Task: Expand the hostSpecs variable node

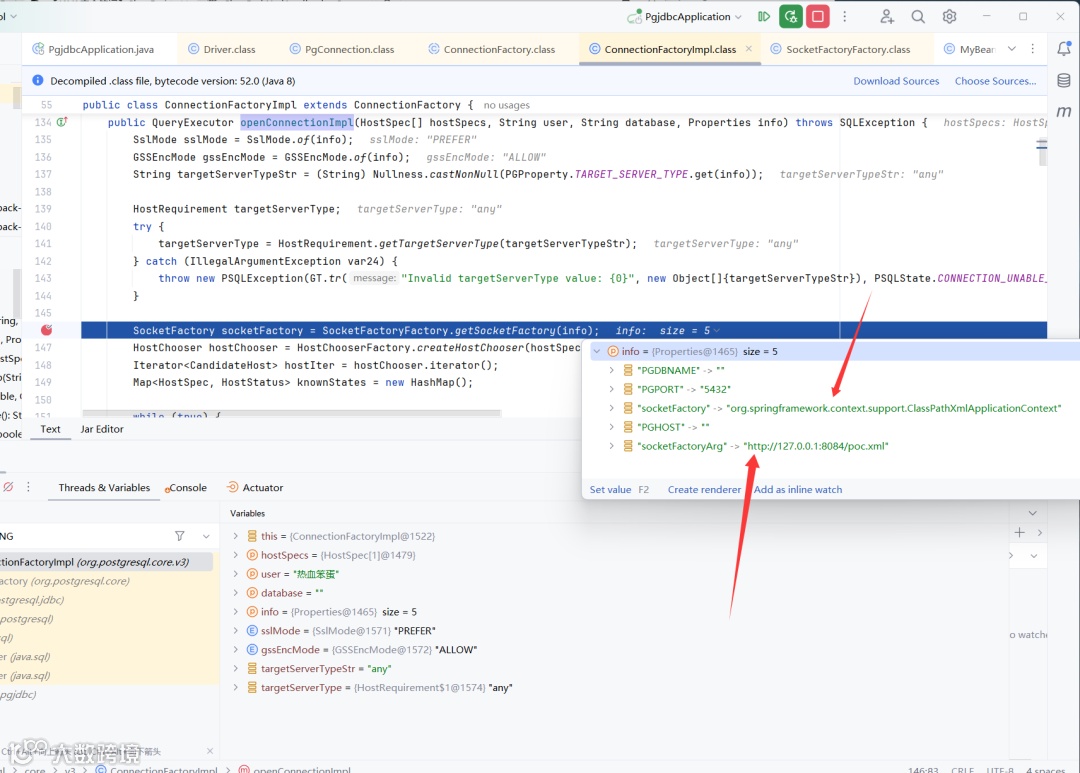Action: [236, 555]
